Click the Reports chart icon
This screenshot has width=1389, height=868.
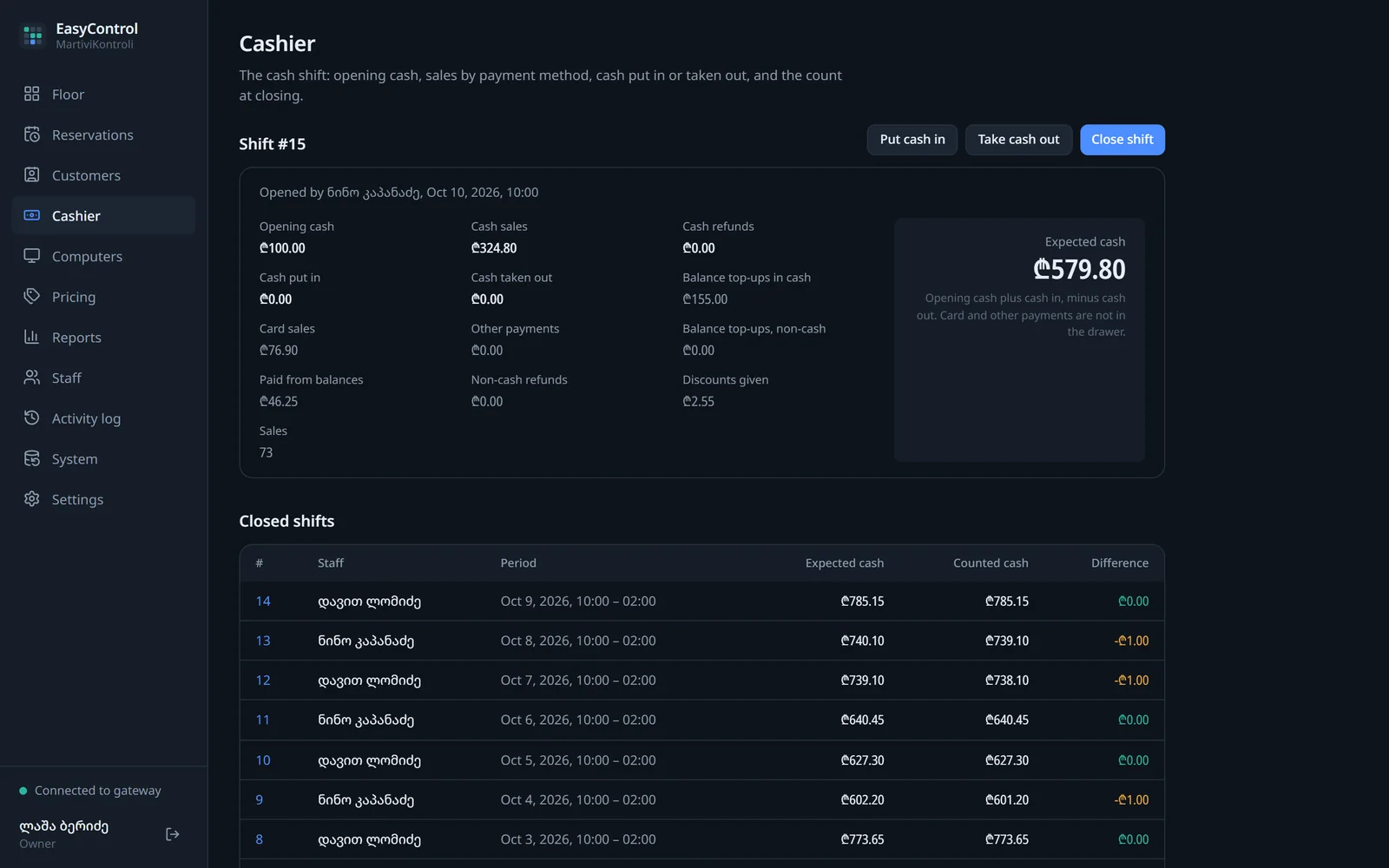point(32,337)
